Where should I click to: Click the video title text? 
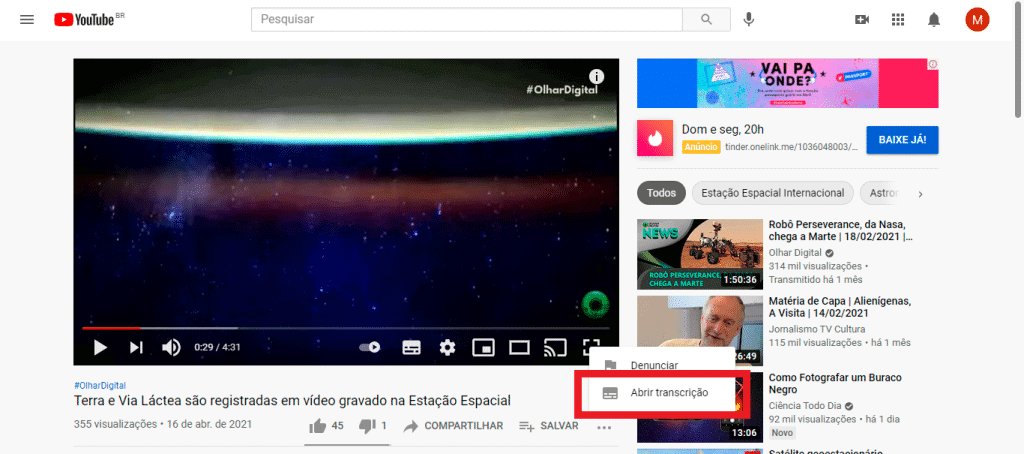pyautogui.click(x=292, y=400)
